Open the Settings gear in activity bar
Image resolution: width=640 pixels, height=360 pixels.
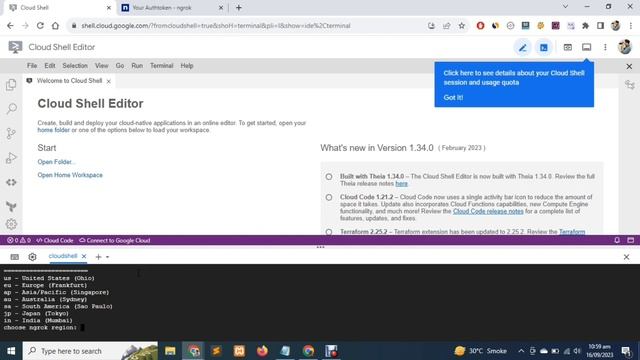coord(11,224)
